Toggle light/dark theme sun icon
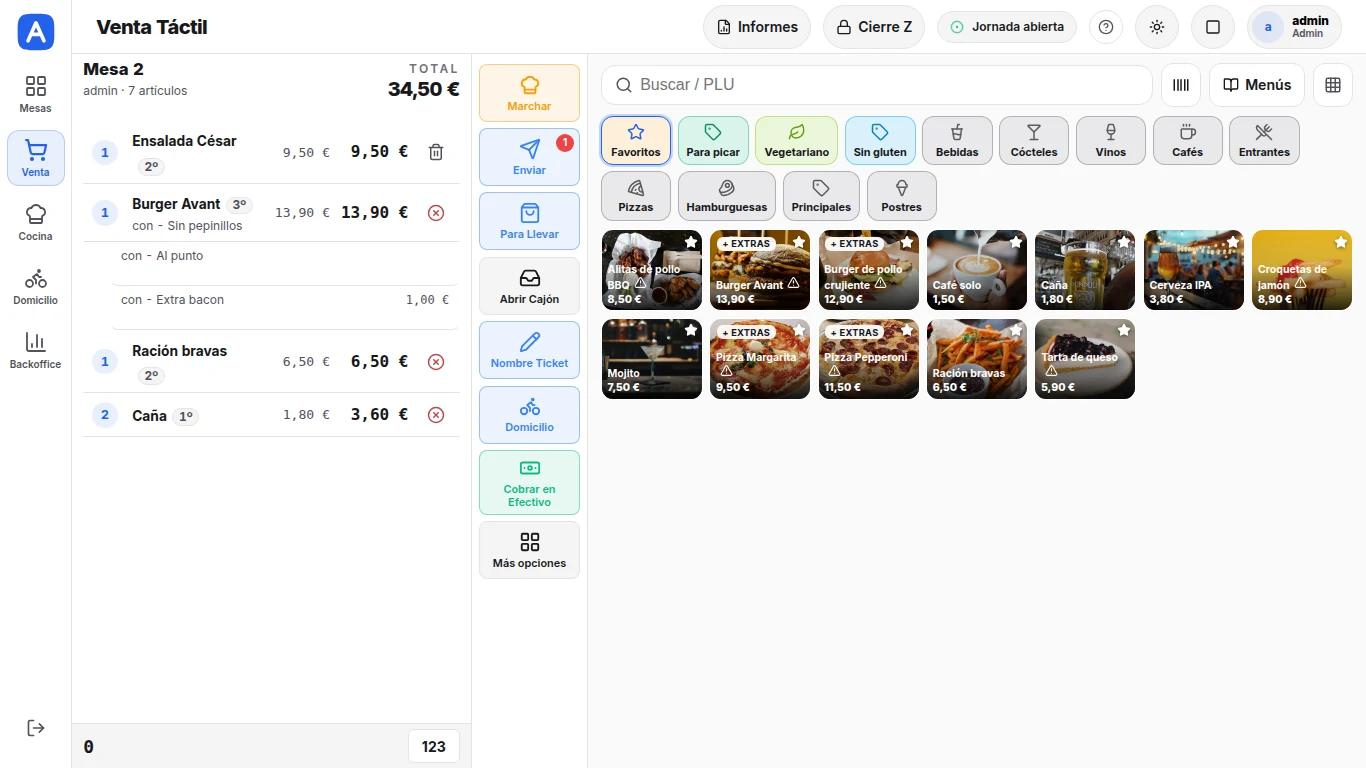 click(1157, 27)
